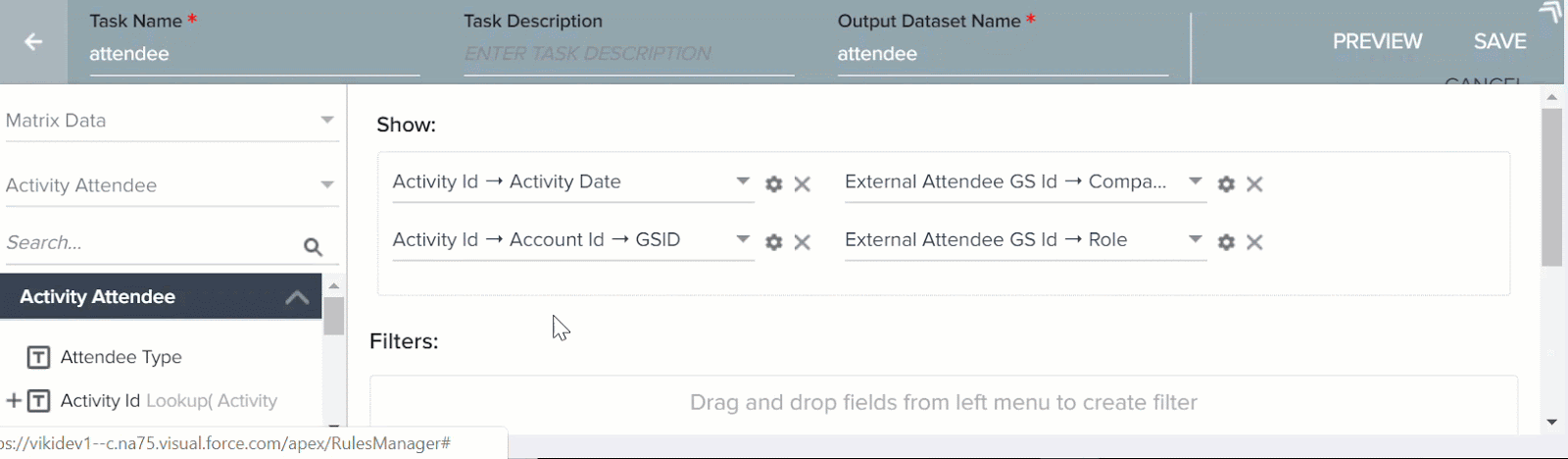Image resolution: width=1568 pixels, height=459 pixels.
Task: Expand Activity Id lookup with plus icon
Action: (14, 400)
